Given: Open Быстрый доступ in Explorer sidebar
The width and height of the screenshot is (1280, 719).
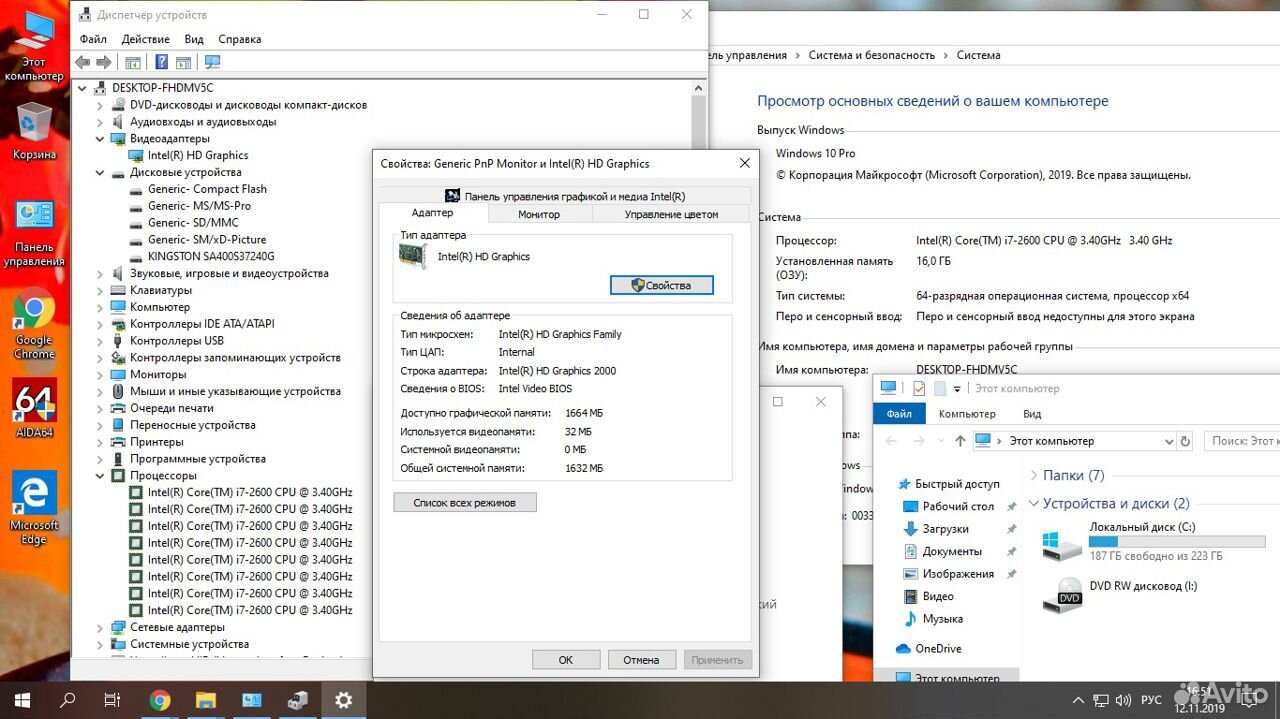Looking at the screenshot, I should point(957,483).
